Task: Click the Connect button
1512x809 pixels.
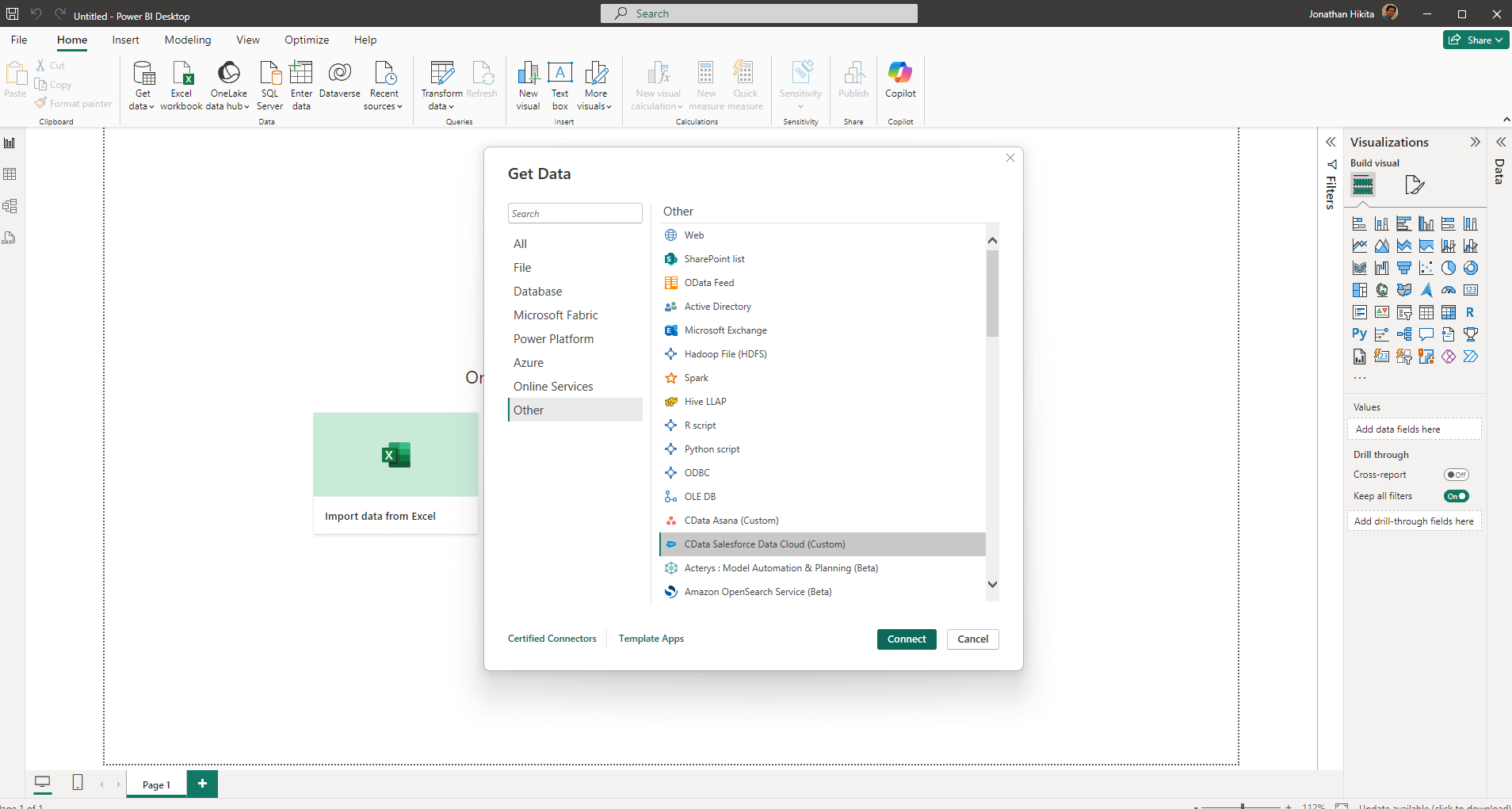Action: [x=907, y=639]
